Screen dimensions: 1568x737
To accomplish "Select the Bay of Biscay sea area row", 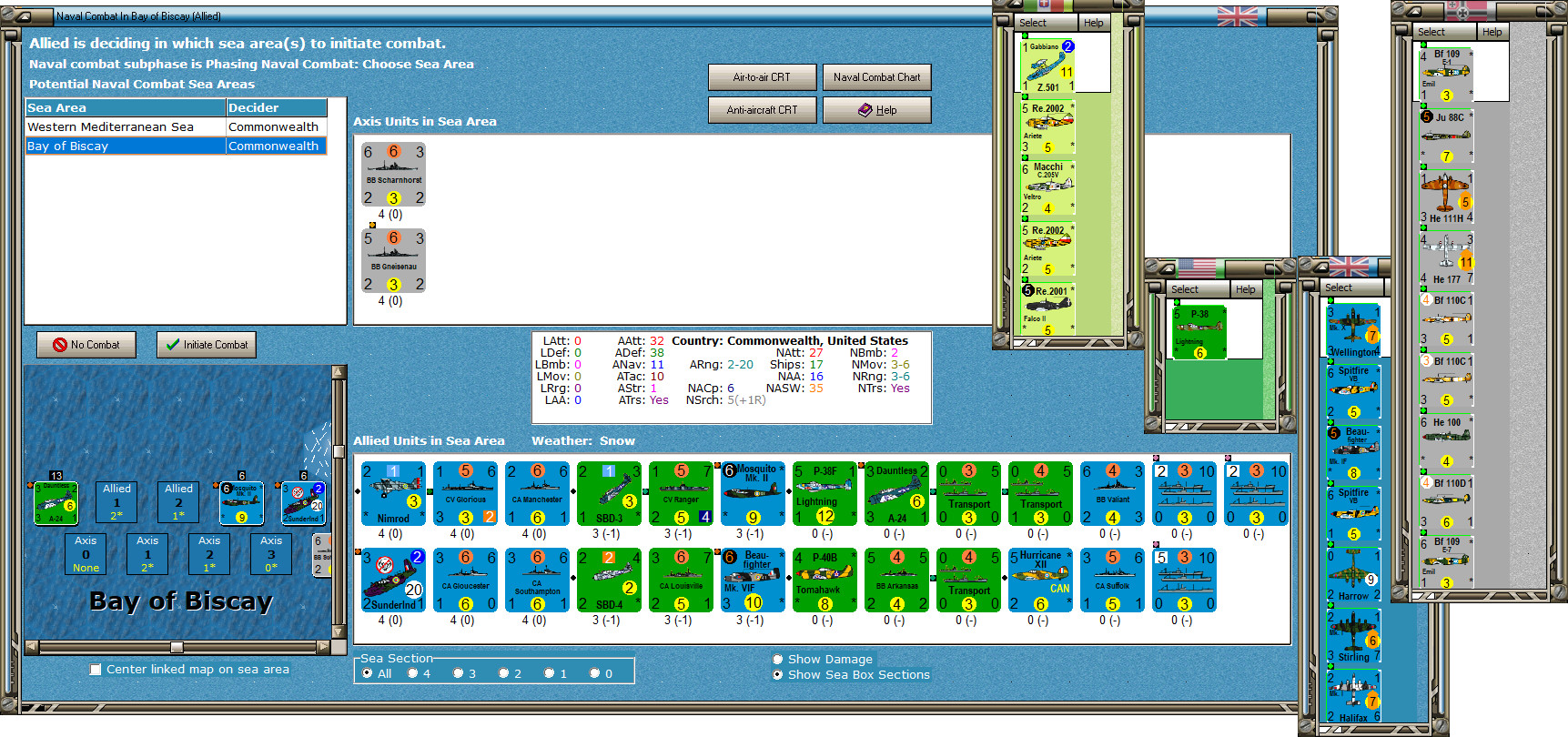I will [176, 146].
